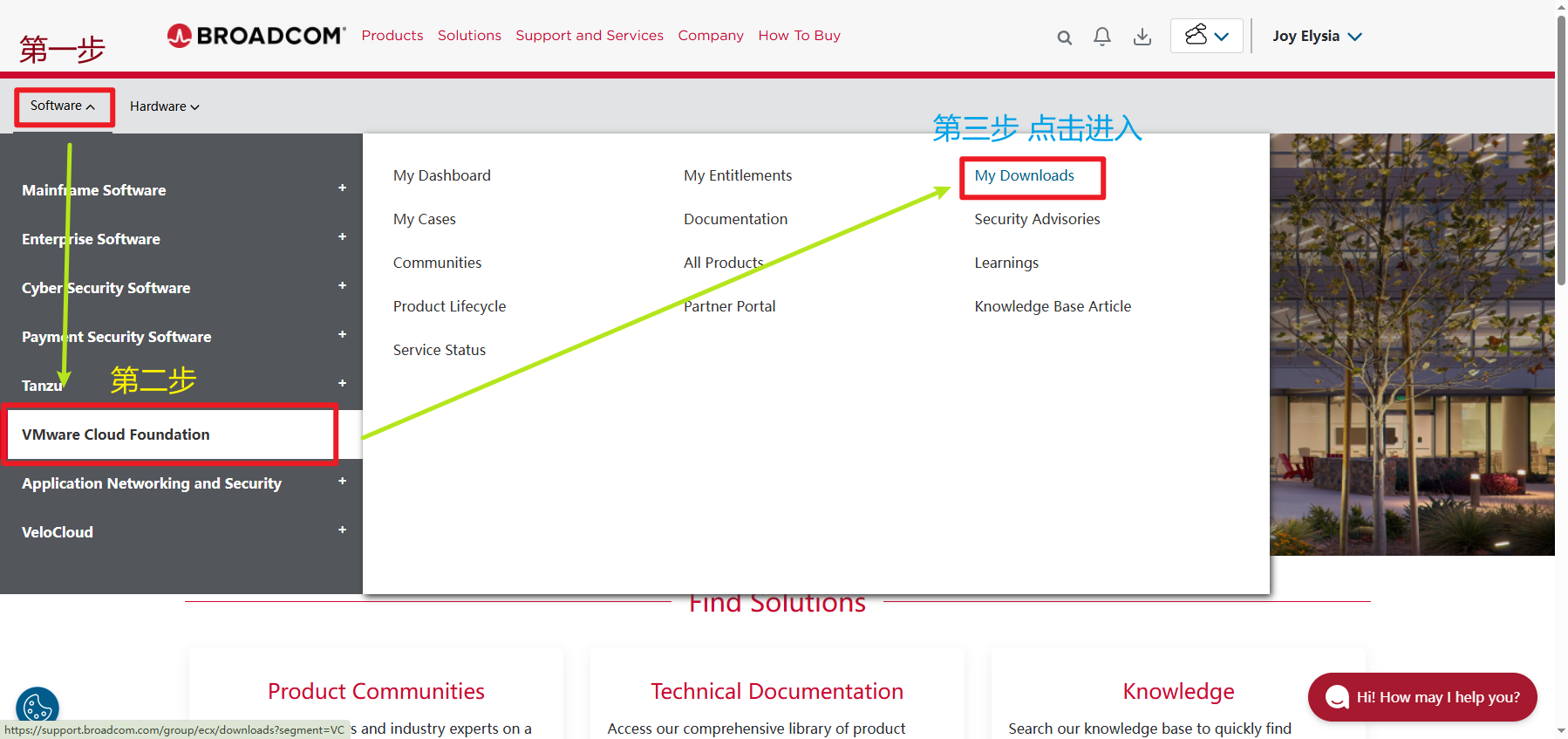Open the cookie preferences icon
The image size is (1568, 739).
pyautogui.click(x=37, y=708)
